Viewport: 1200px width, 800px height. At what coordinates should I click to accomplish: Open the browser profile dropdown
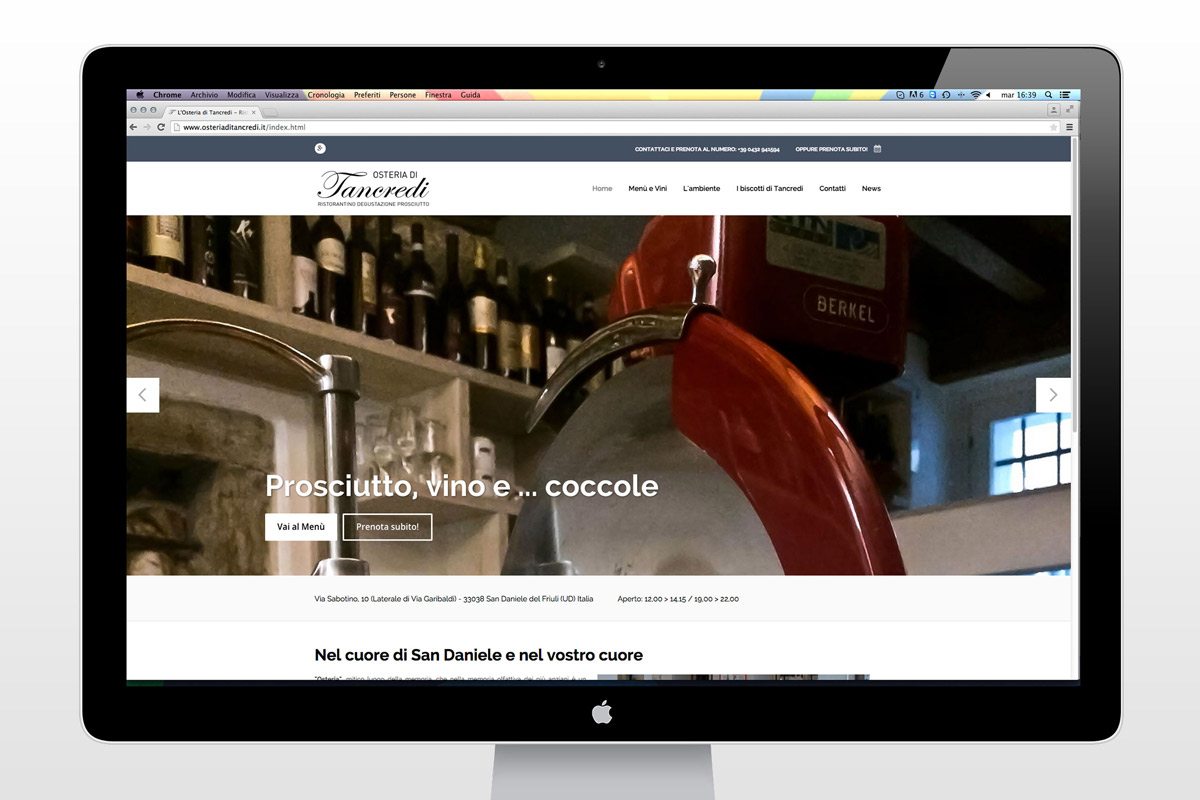(x=1054, y=110)
